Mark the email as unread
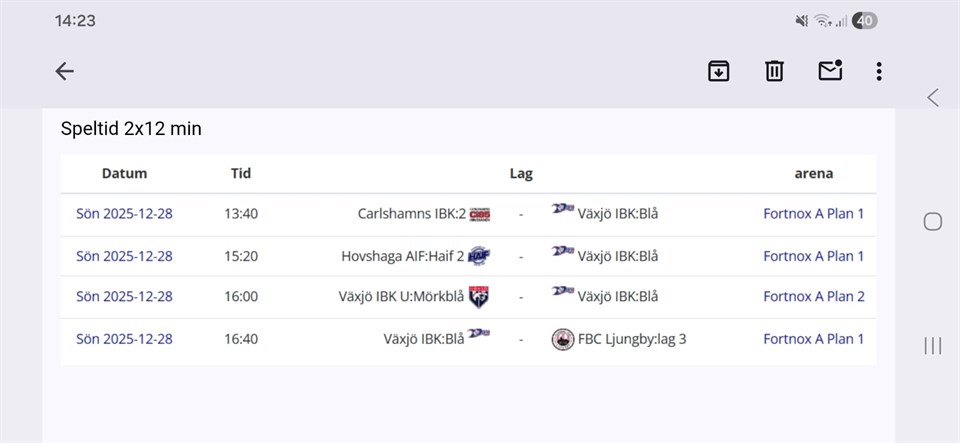 click(x=830, y=71)
